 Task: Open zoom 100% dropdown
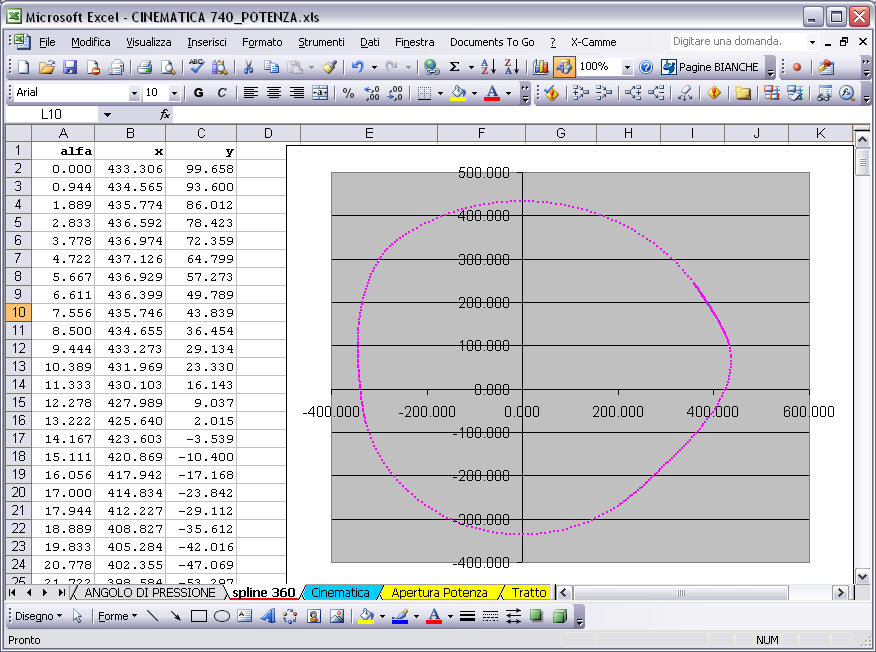tap(627, 68)
